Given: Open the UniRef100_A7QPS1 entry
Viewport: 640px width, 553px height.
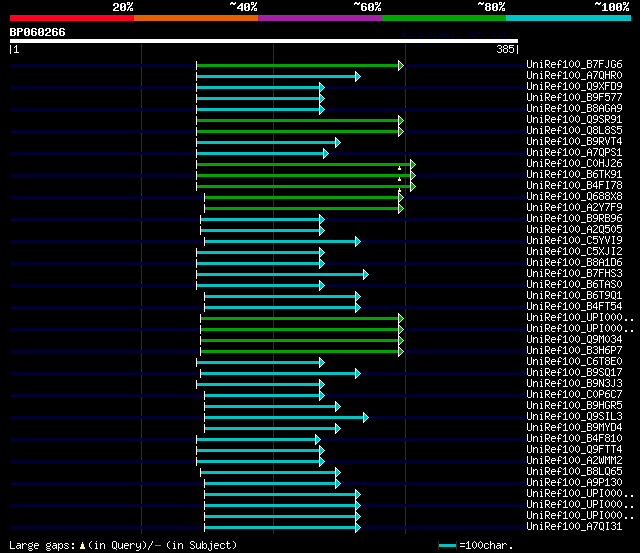Looking at the screenshot, I should 574,153.
